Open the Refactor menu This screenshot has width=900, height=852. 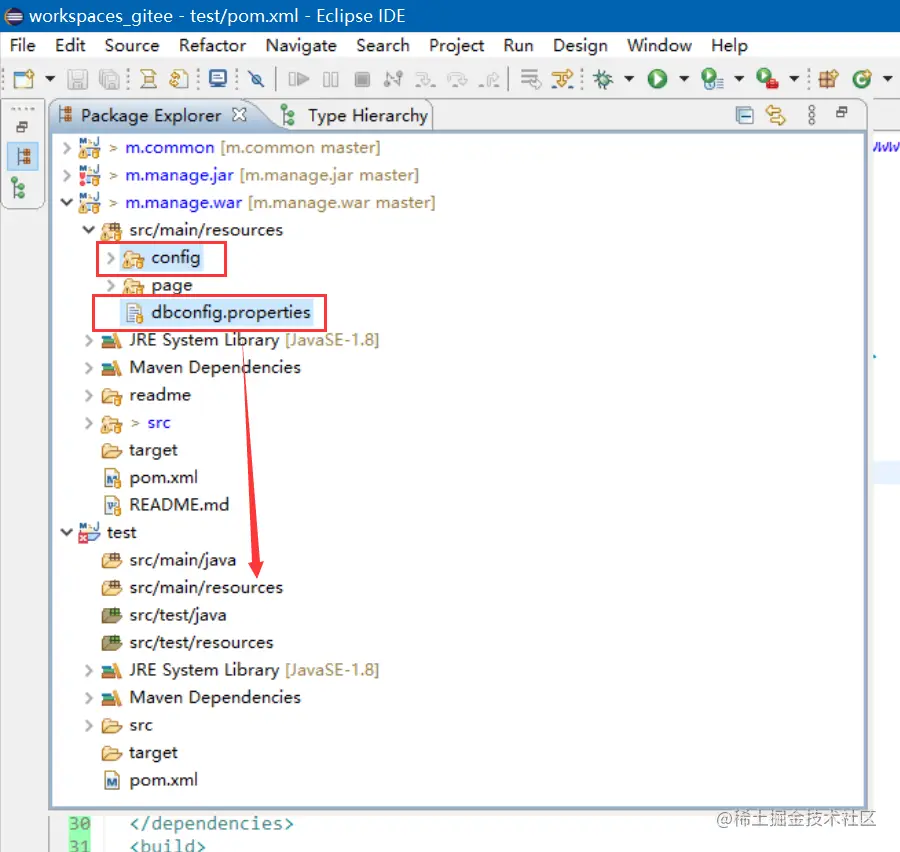tap(212, 45)
